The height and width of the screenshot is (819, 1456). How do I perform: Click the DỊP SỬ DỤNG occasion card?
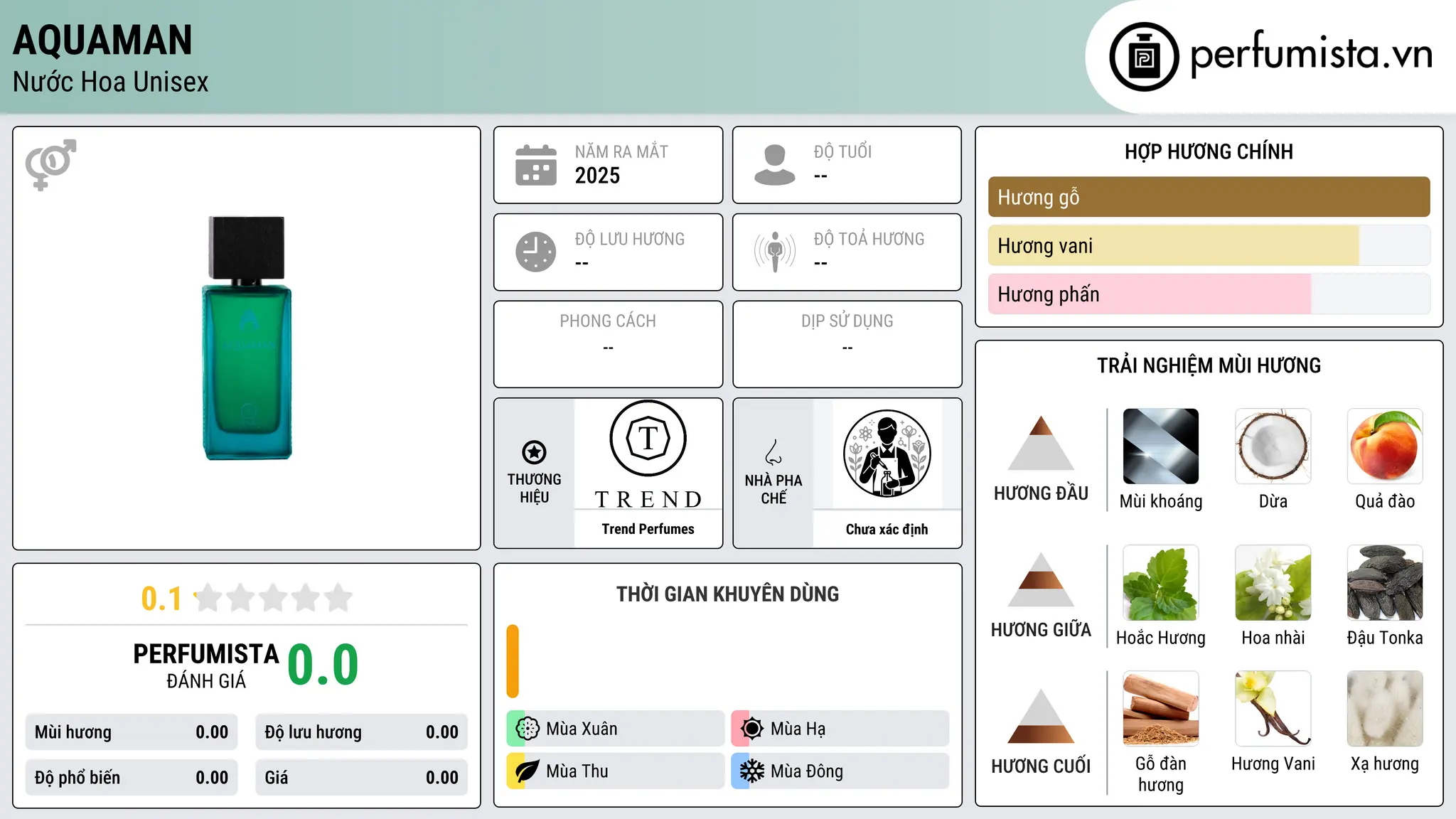click(847, 344)
